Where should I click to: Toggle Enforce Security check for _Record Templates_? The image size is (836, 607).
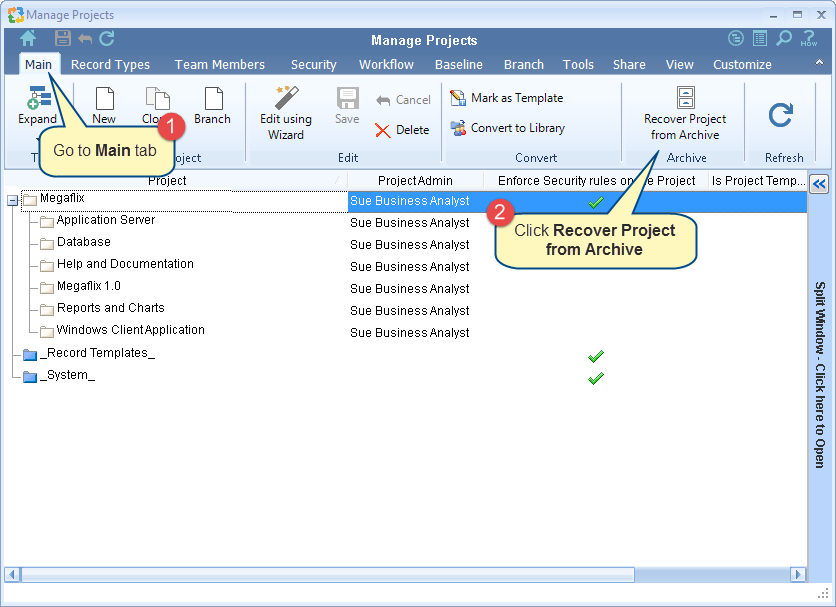click(x=596, y=356)
